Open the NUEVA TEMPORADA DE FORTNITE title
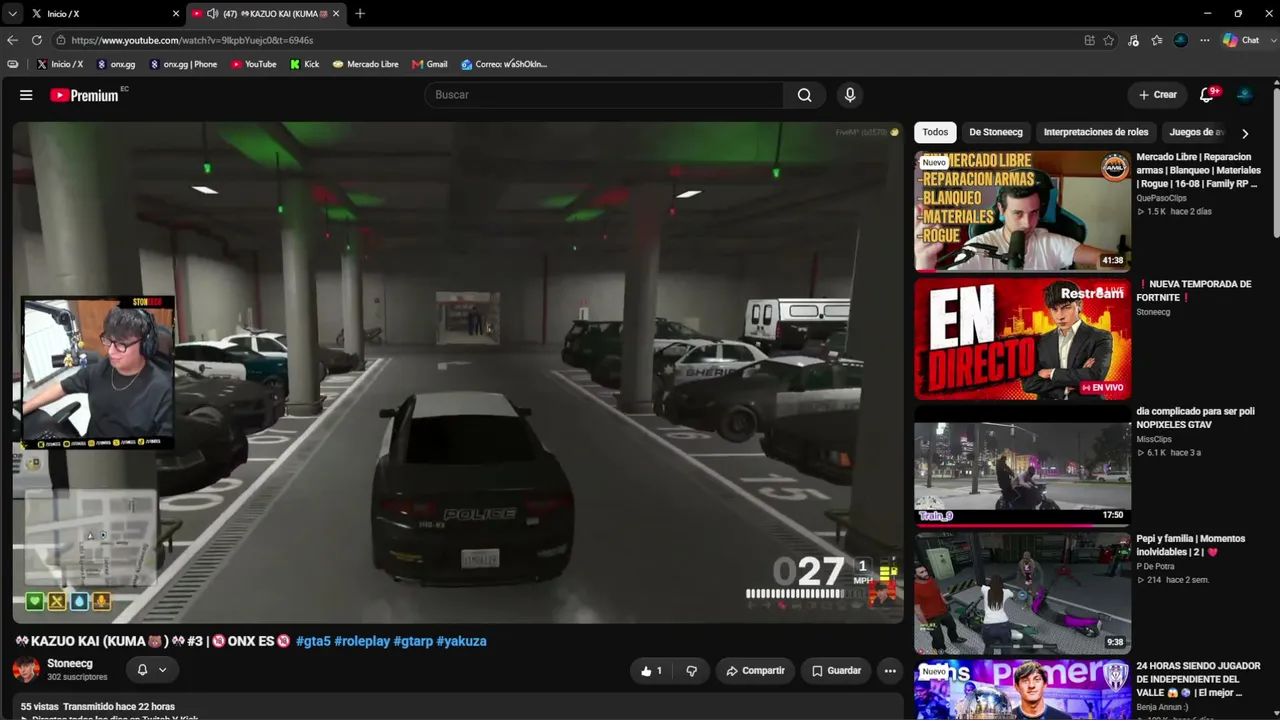 tap(1194, 291)
